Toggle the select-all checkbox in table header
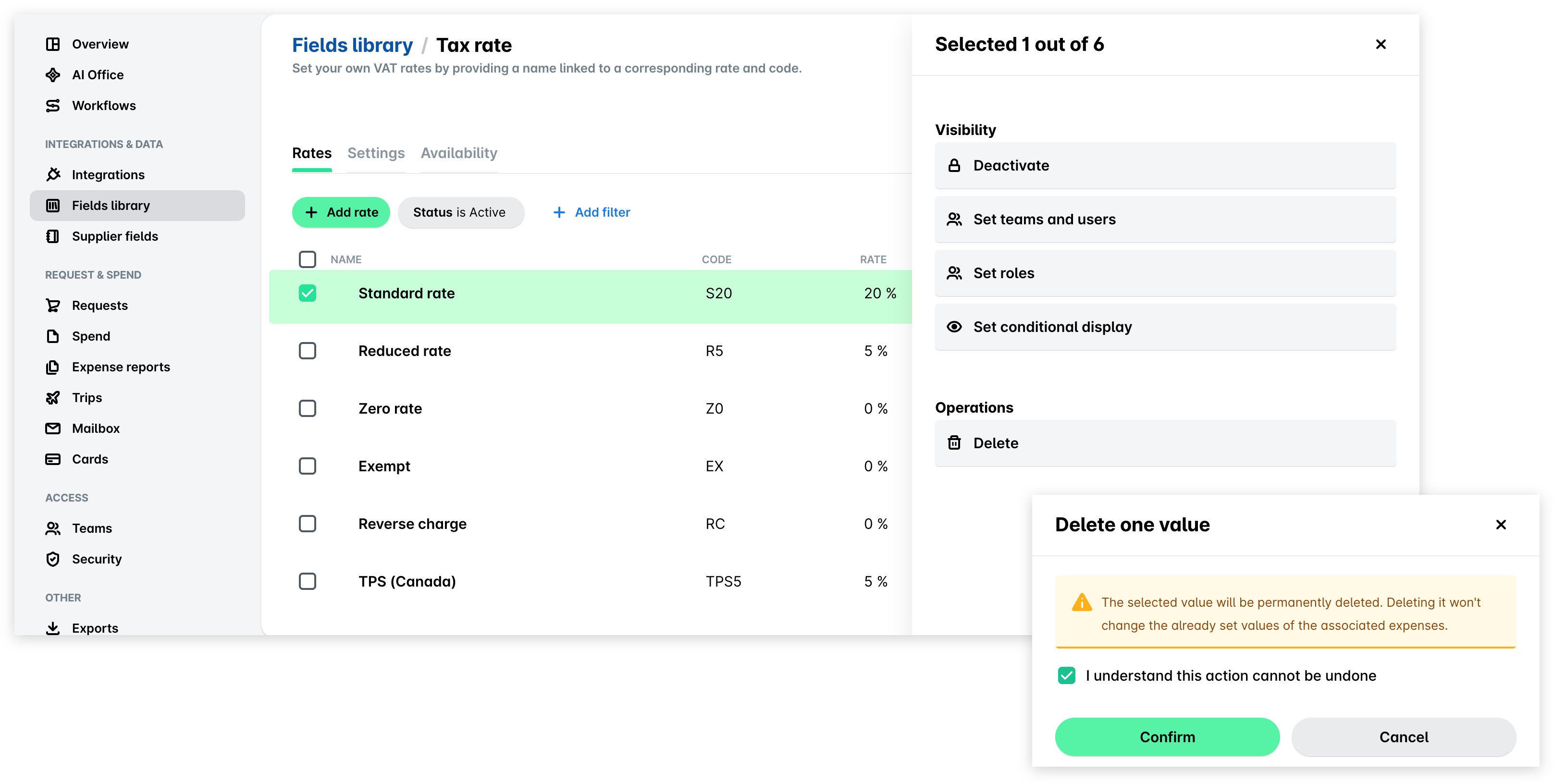The image size is (1554, 784). 308,259
